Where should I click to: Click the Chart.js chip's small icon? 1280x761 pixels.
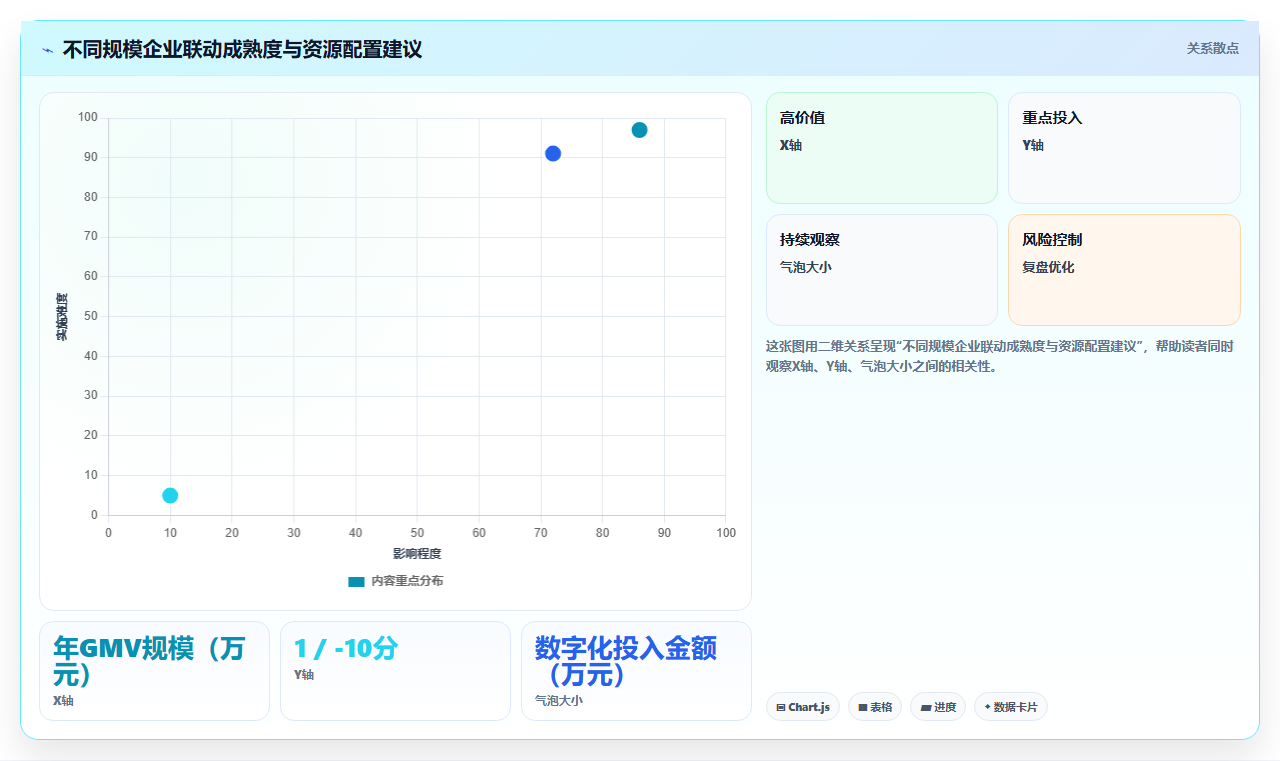(x=781, y=708)
